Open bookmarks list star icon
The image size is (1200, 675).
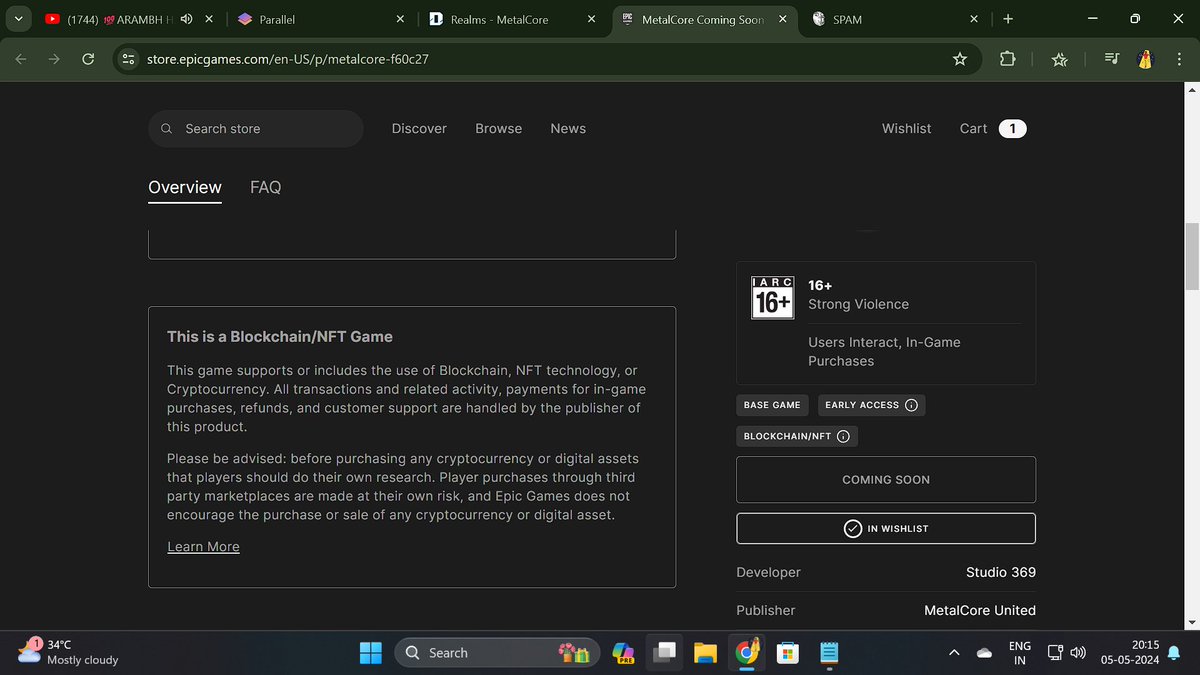pos(1060,60)
